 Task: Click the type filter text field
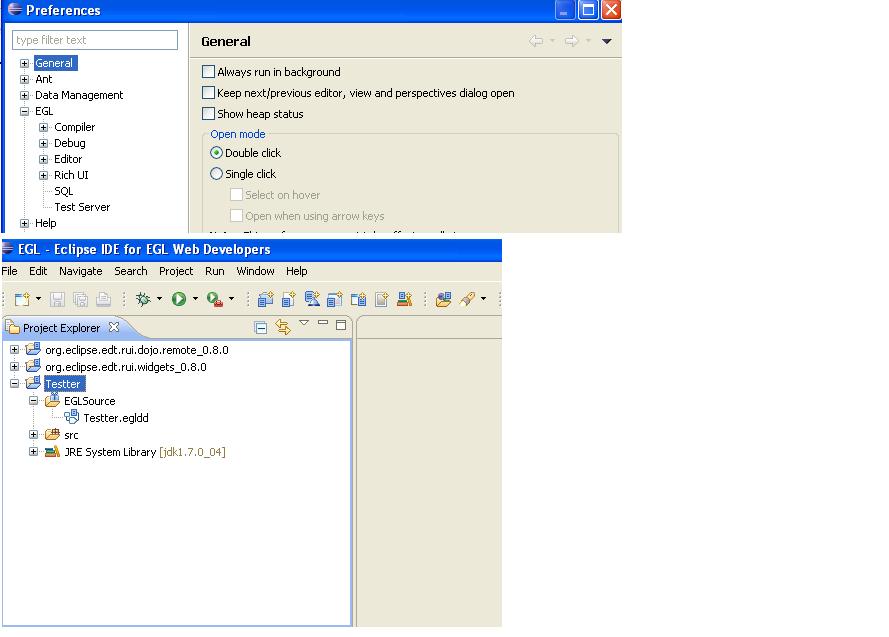95,40
